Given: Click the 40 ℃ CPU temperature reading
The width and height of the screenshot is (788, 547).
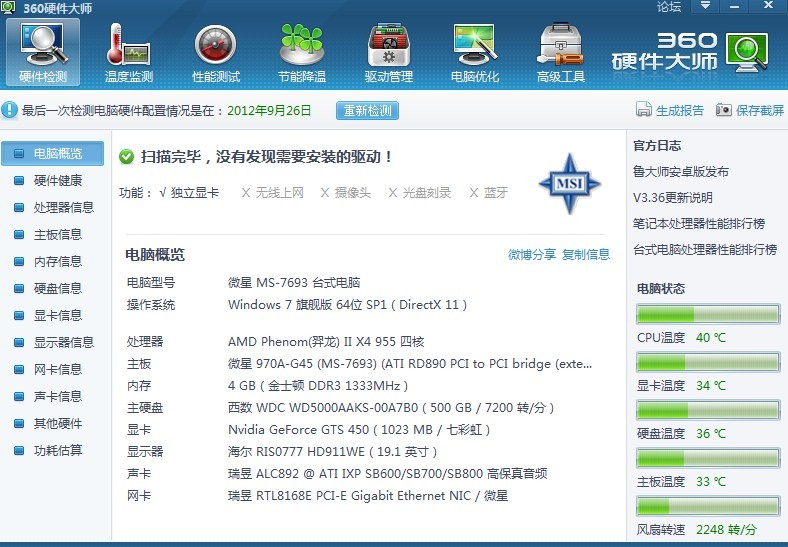Looking at the screenshot, I should pos(711,338).
